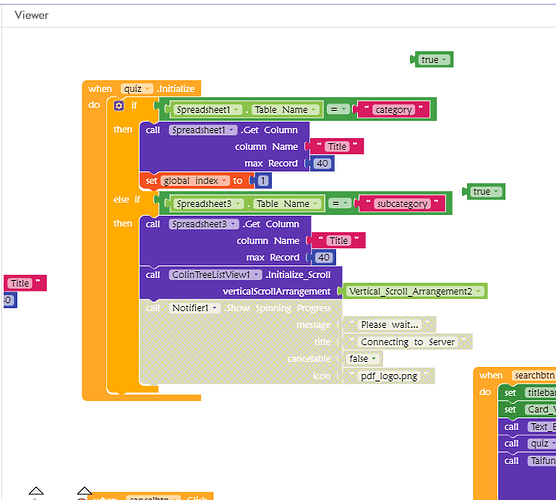The width and height of the screenshot is (556, 500).
Task: Expand the global index variable dropdown
Action: click(194, 181)
